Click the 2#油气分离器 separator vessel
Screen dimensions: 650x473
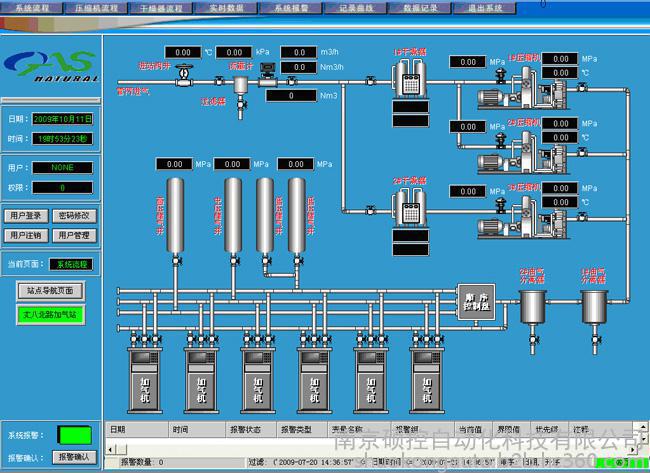point(533,307)
